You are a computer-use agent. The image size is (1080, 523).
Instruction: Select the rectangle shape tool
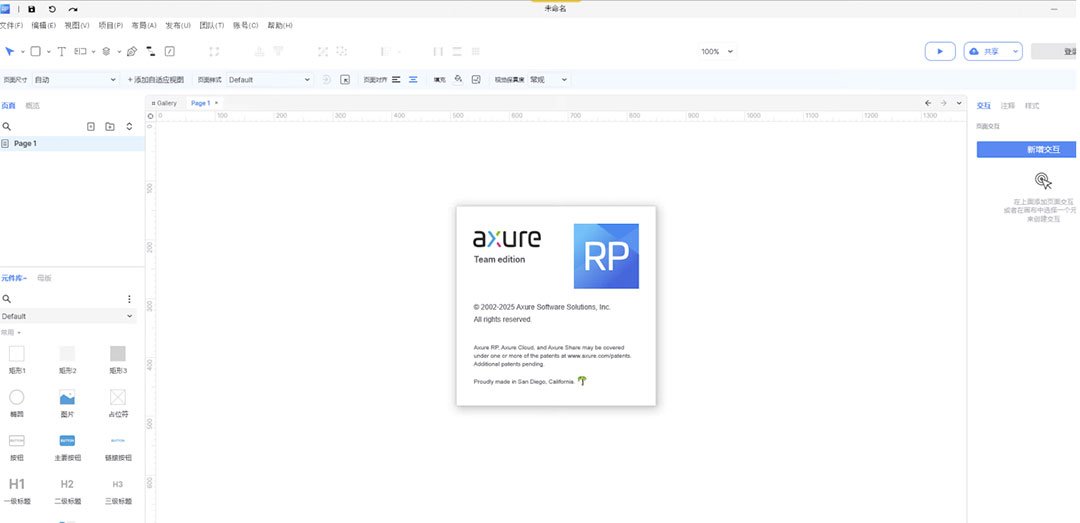click(36, 51)
